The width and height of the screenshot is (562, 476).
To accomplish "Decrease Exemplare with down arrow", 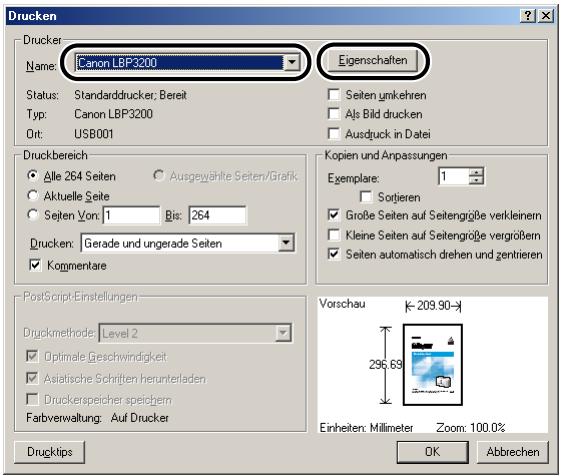I will click(x=476, y=180).
